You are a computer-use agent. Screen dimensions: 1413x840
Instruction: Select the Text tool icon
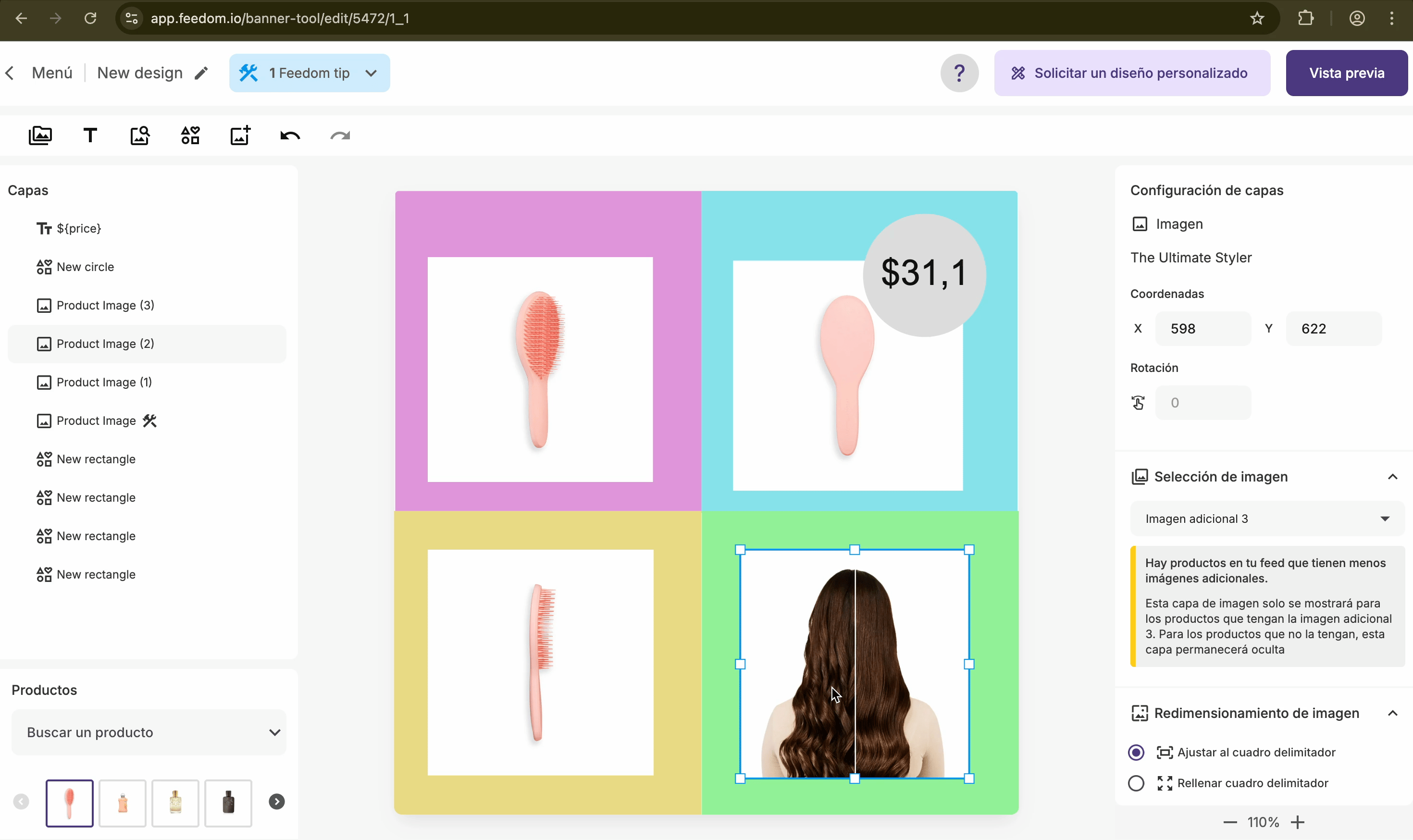coord(90,136)
